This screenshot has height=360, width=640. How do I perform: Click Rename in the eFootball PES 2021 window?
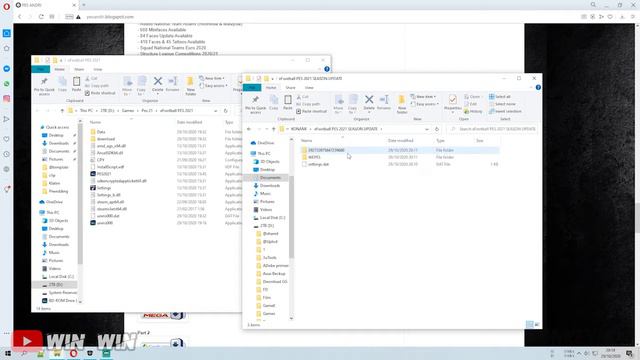(173, 84)
